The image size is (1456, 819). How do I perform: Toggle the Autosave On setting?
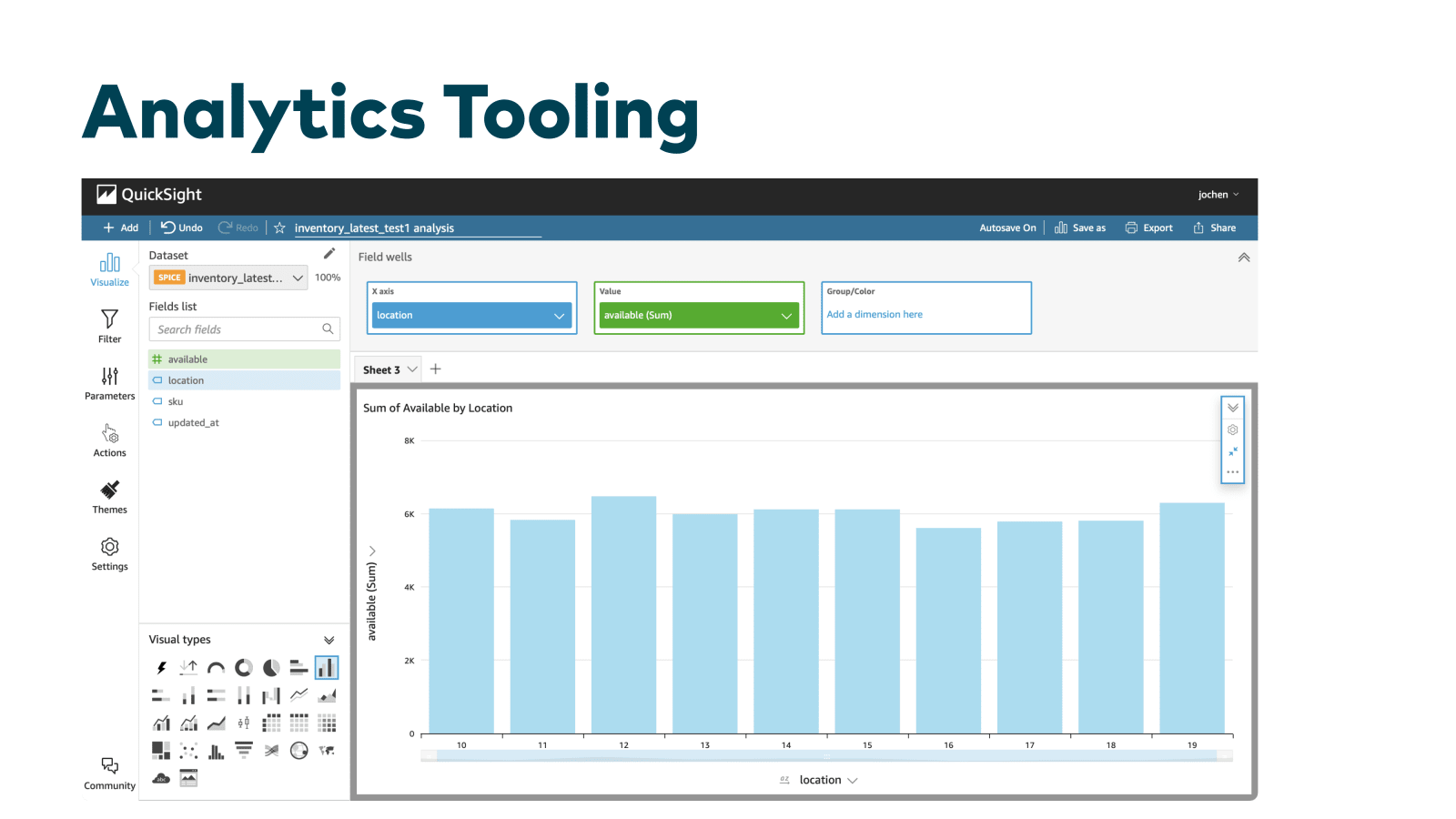(x=1007, y=227)
